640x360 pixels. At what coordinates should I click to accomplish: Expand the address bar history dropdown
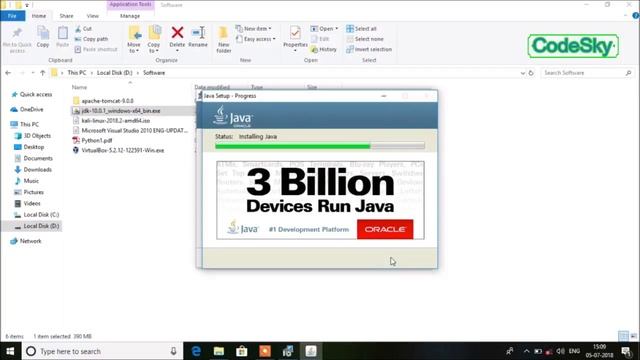coord(522,73)
